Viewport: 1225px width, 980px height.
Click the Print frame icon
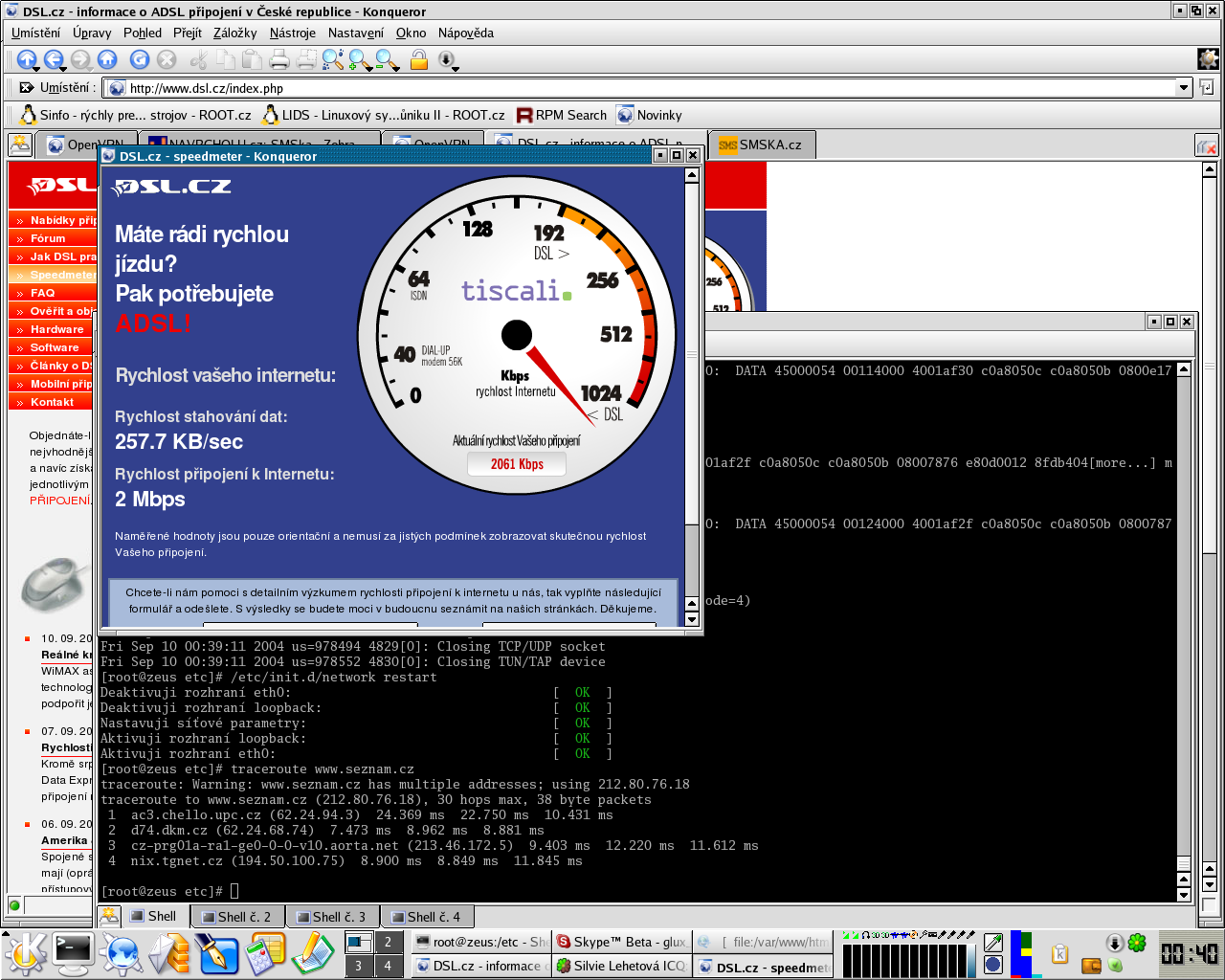click(306, 59)
